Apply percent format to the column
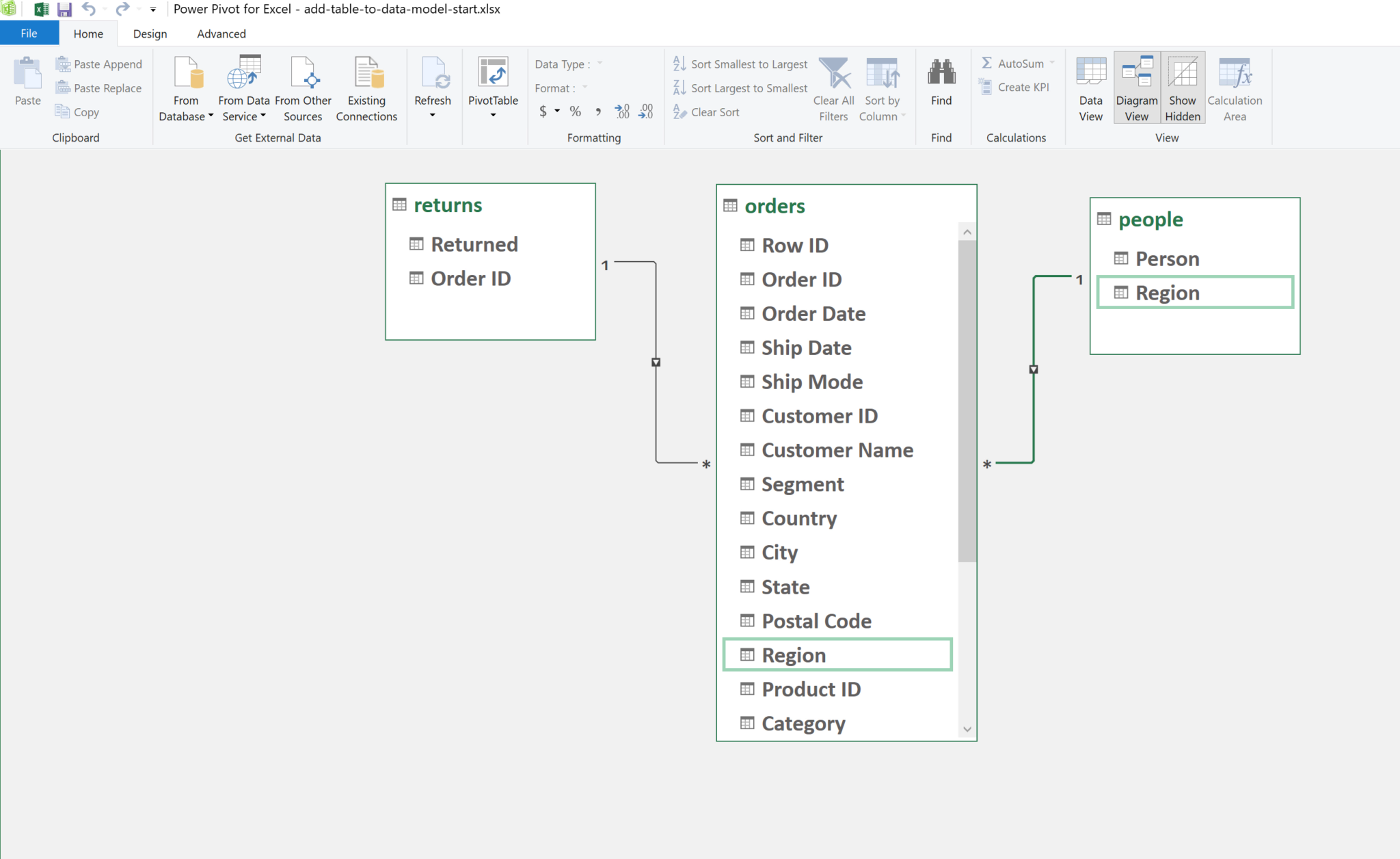 576,111
